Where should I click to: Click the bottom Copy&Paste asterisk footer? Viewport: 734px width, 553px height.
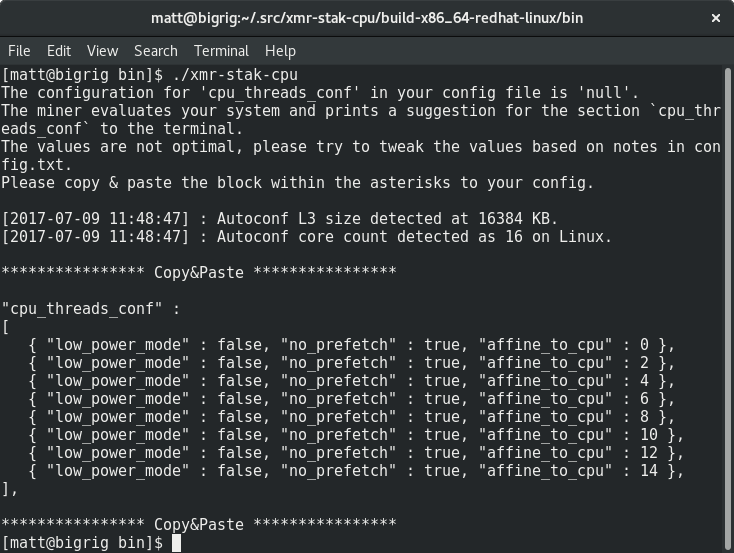coord(199,524)
